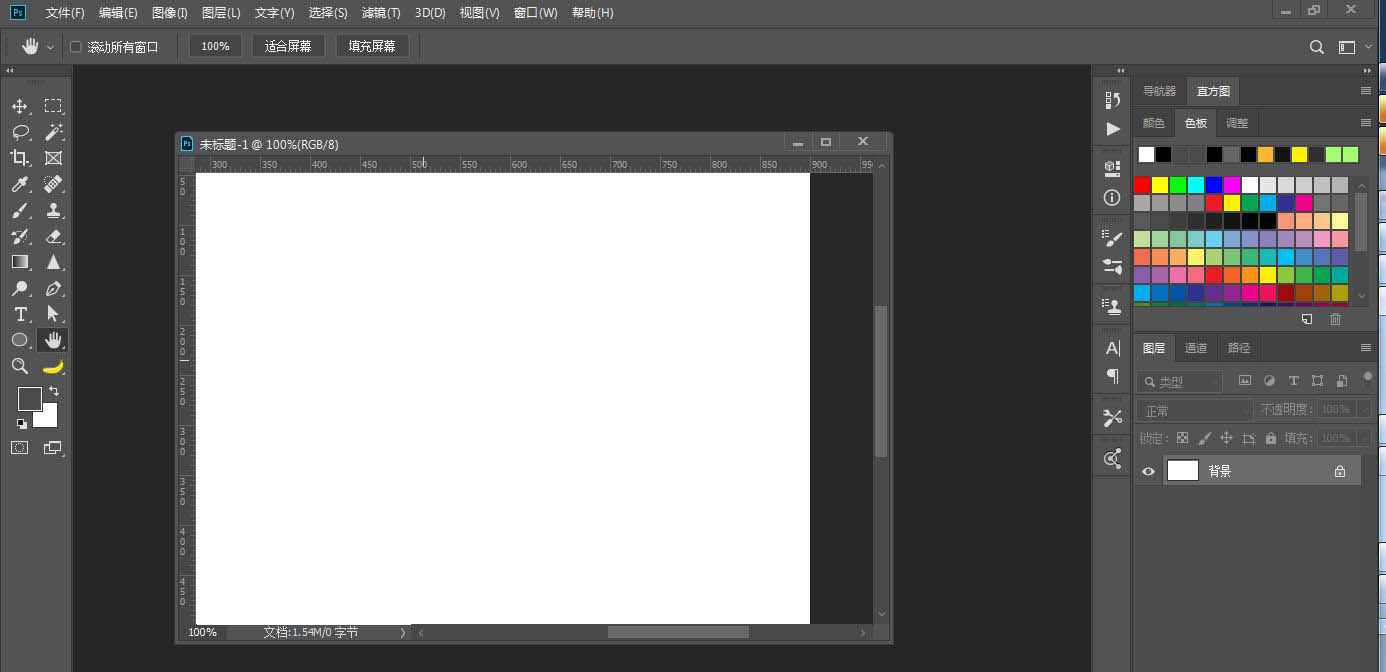Select the Dodge tool

click(x=20, y=288)
